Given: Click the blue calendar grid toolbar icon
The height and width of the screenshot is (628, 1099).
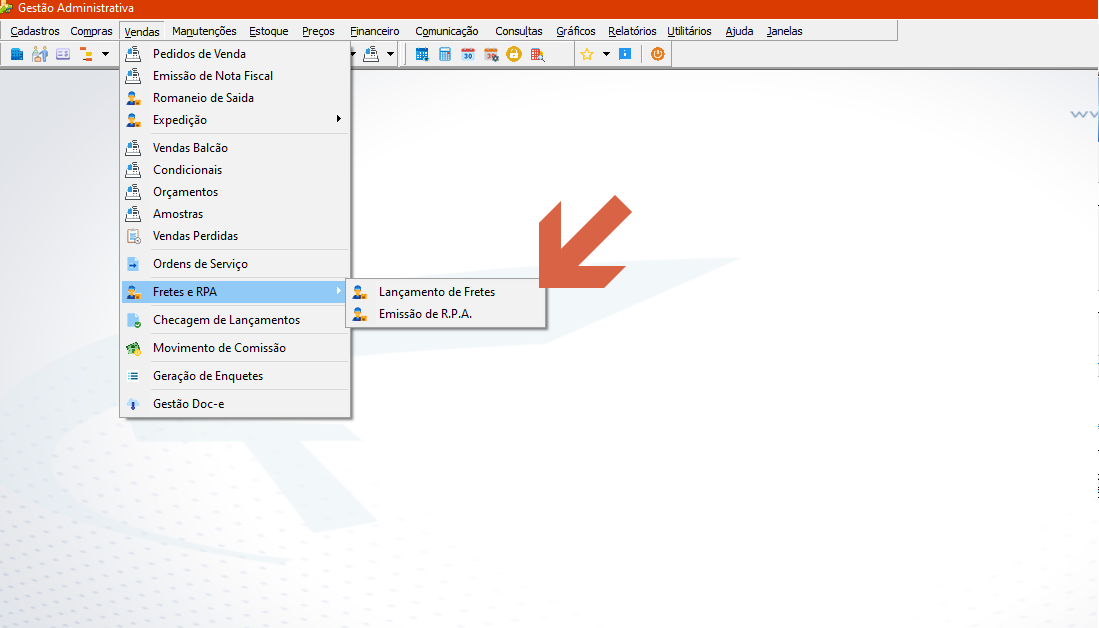Looking at the screenshot, I should [x=422, y=54].
